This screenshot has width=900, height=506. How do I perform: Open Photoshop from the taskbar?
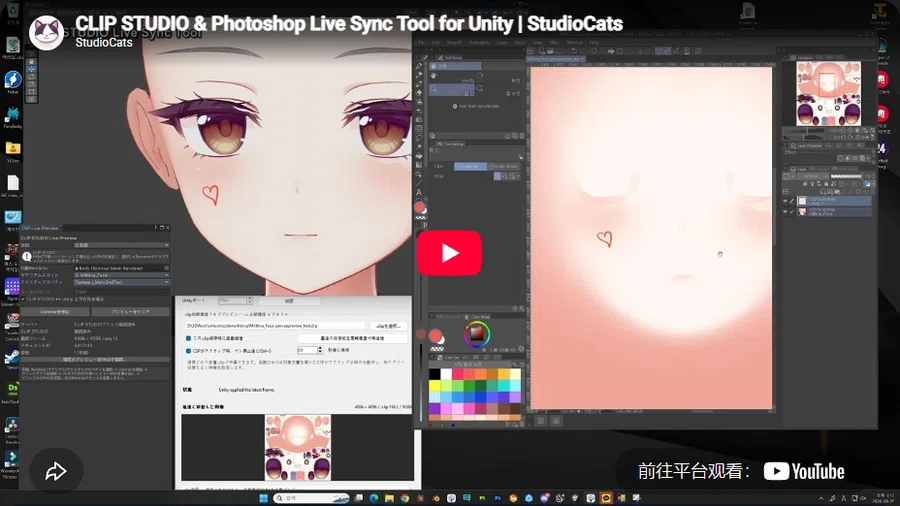498,498
